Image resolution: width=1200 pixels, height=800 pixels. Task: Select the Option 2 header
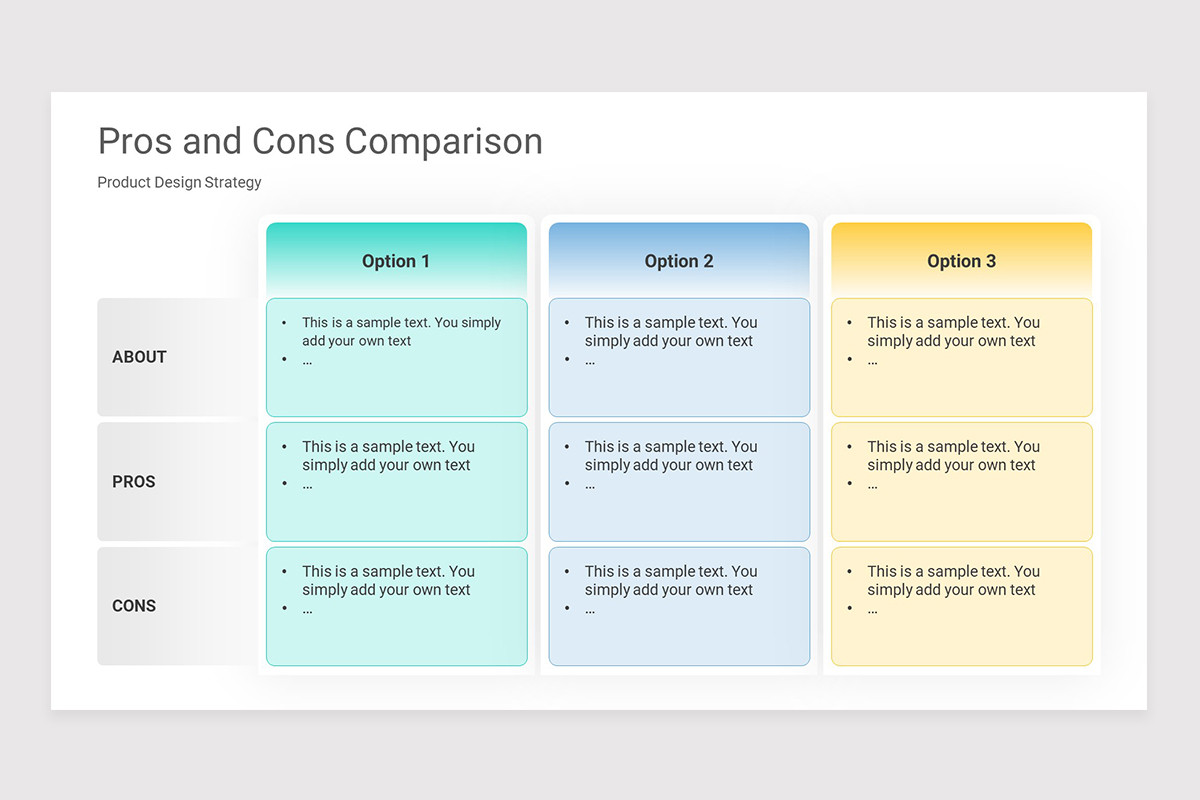(679, 261)
